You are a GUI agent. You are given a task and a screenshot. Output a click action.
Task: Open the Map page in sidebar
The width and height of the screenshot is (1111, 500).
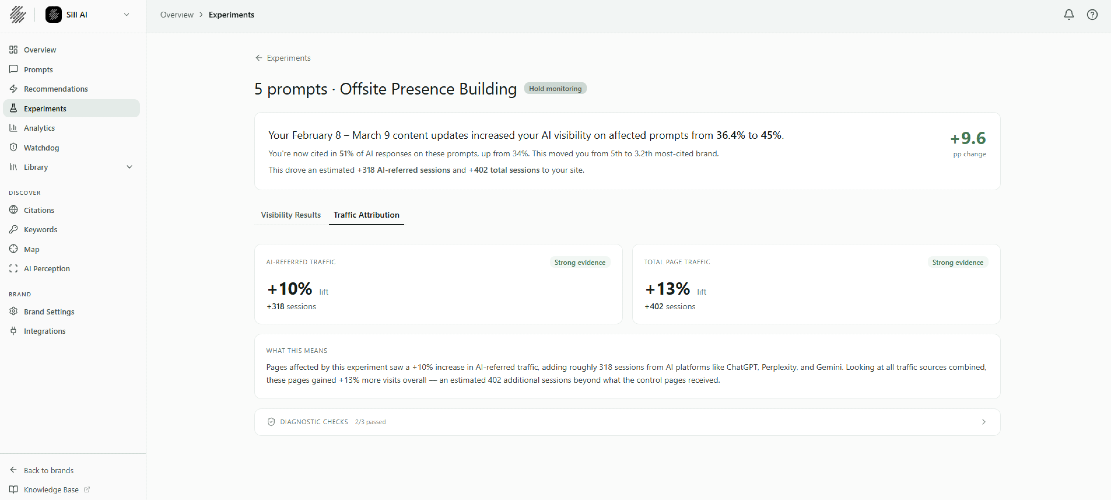coord(31,249)
